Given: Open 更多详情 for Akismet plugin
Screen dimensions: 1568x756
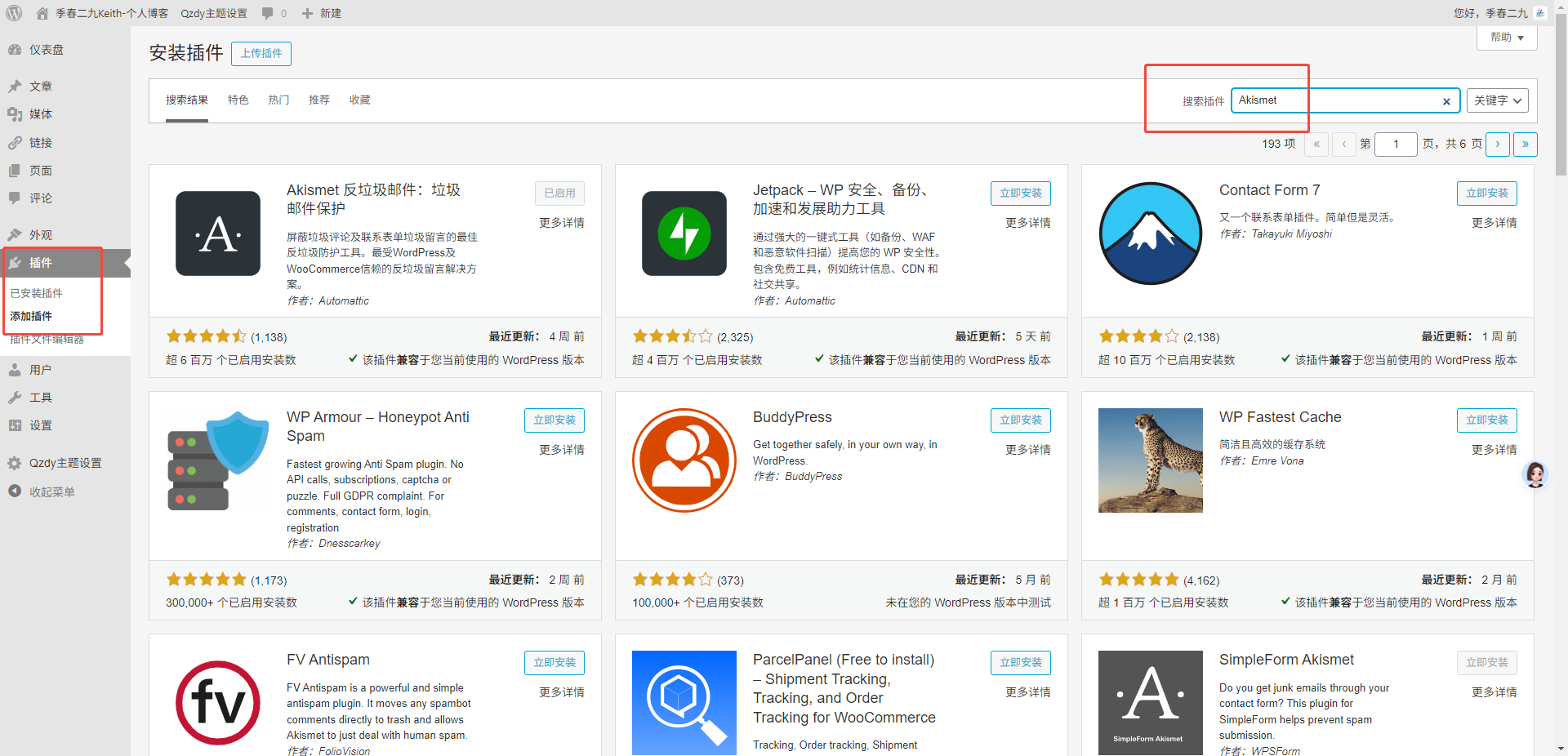Looking at the screenshot, I should (x=562, y=223).
